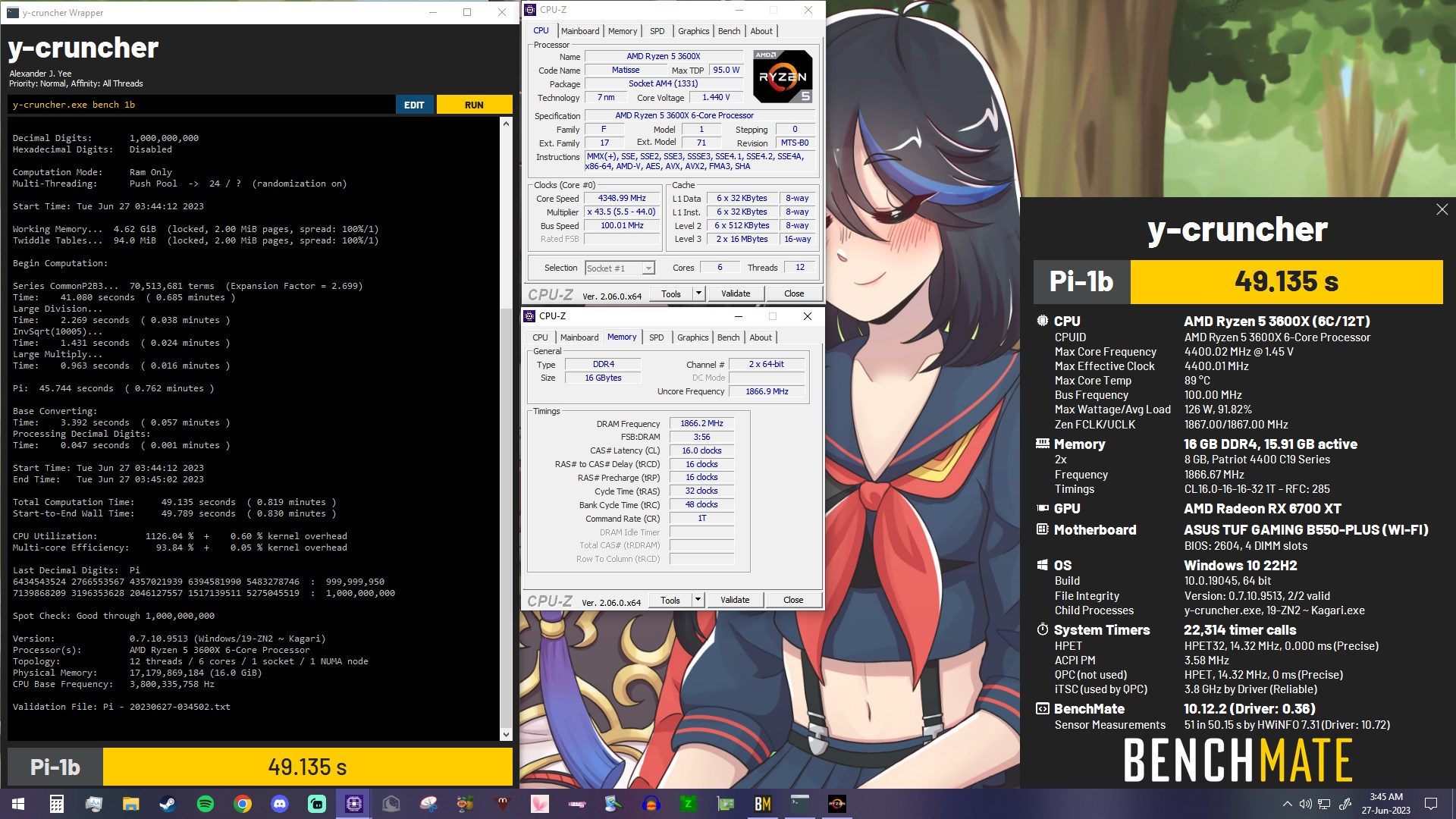Open SPD tab in lower CPU-Z window
The width and height of the screenshot is (1456, 819).
pyautogui.click(x=657, y=337)
